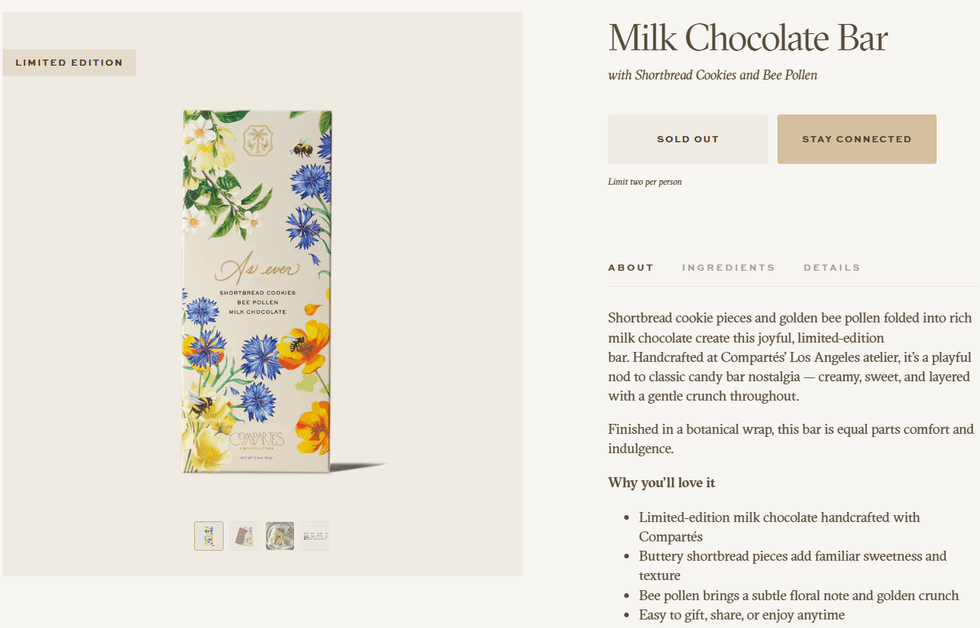980x628 pixels.
Task: Select the chocolate on plate thumbnail
Action: (x=280, y=536)
